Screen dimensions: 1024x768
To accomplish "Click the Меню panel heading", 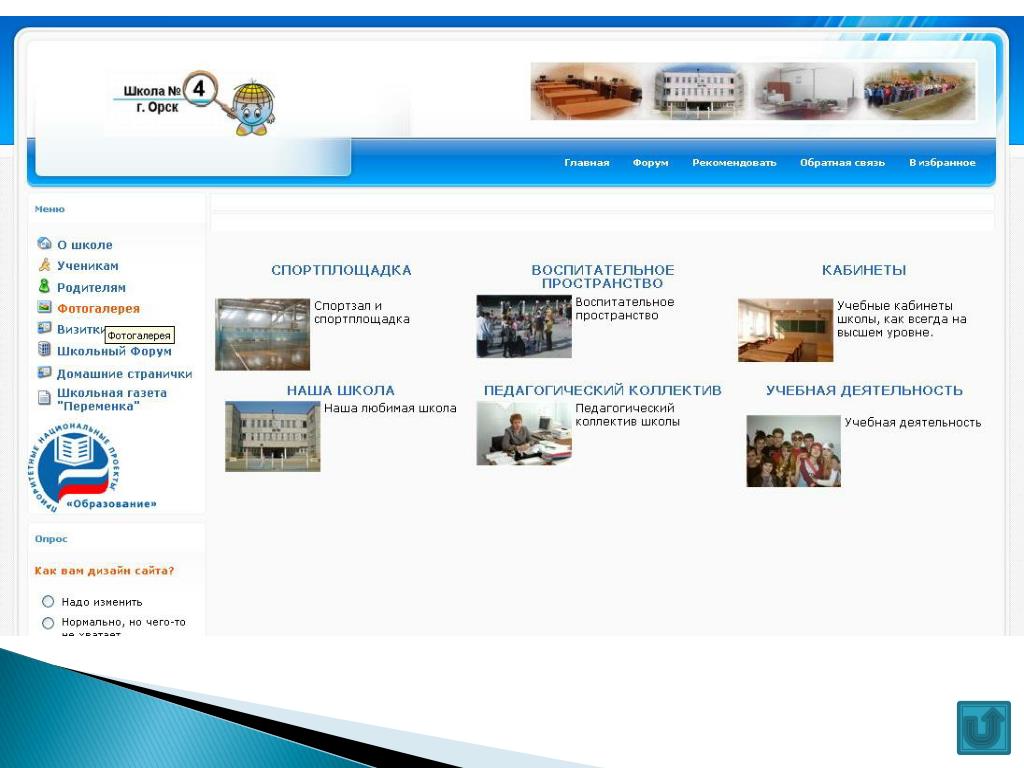I will tap(50, 209).
